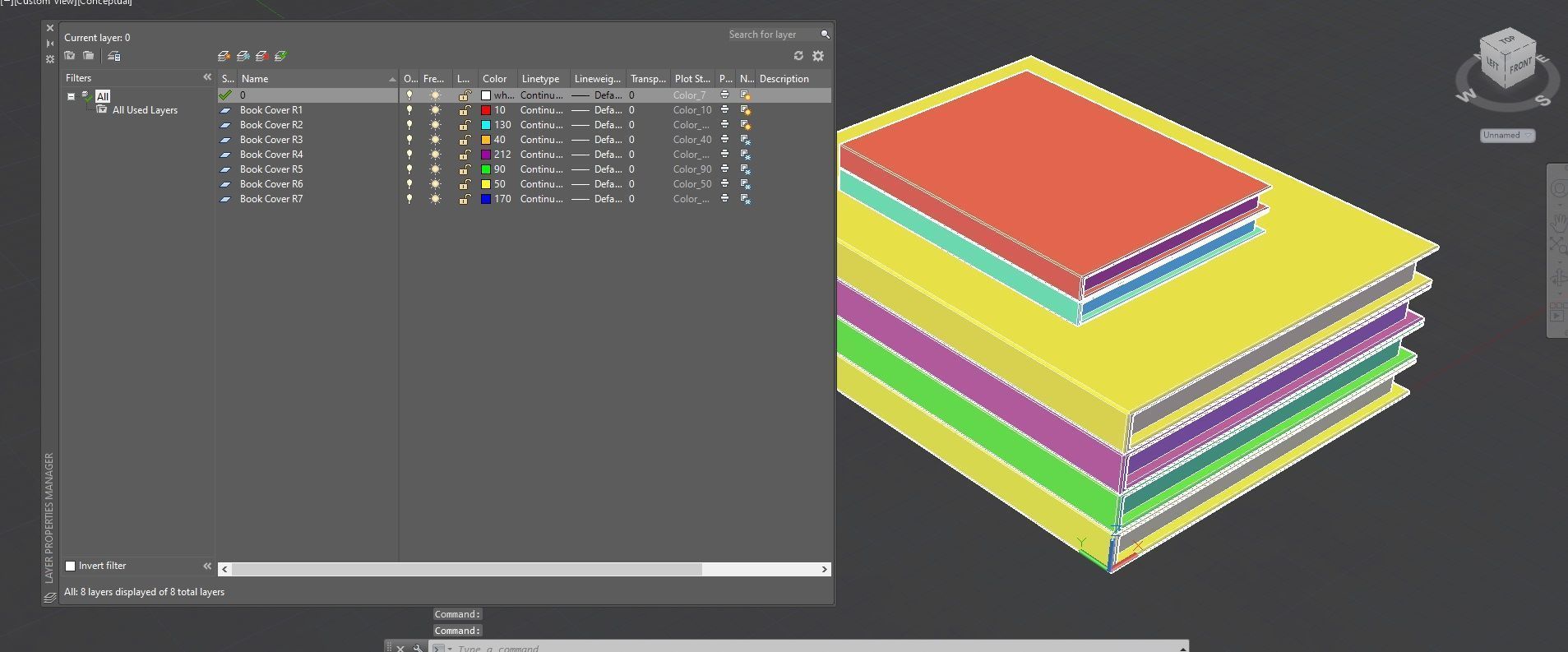The height and width of the screenshot is (652, 1568).
Task: Select the Book Cover R7 layer row
Action: (x=524, y=199)
